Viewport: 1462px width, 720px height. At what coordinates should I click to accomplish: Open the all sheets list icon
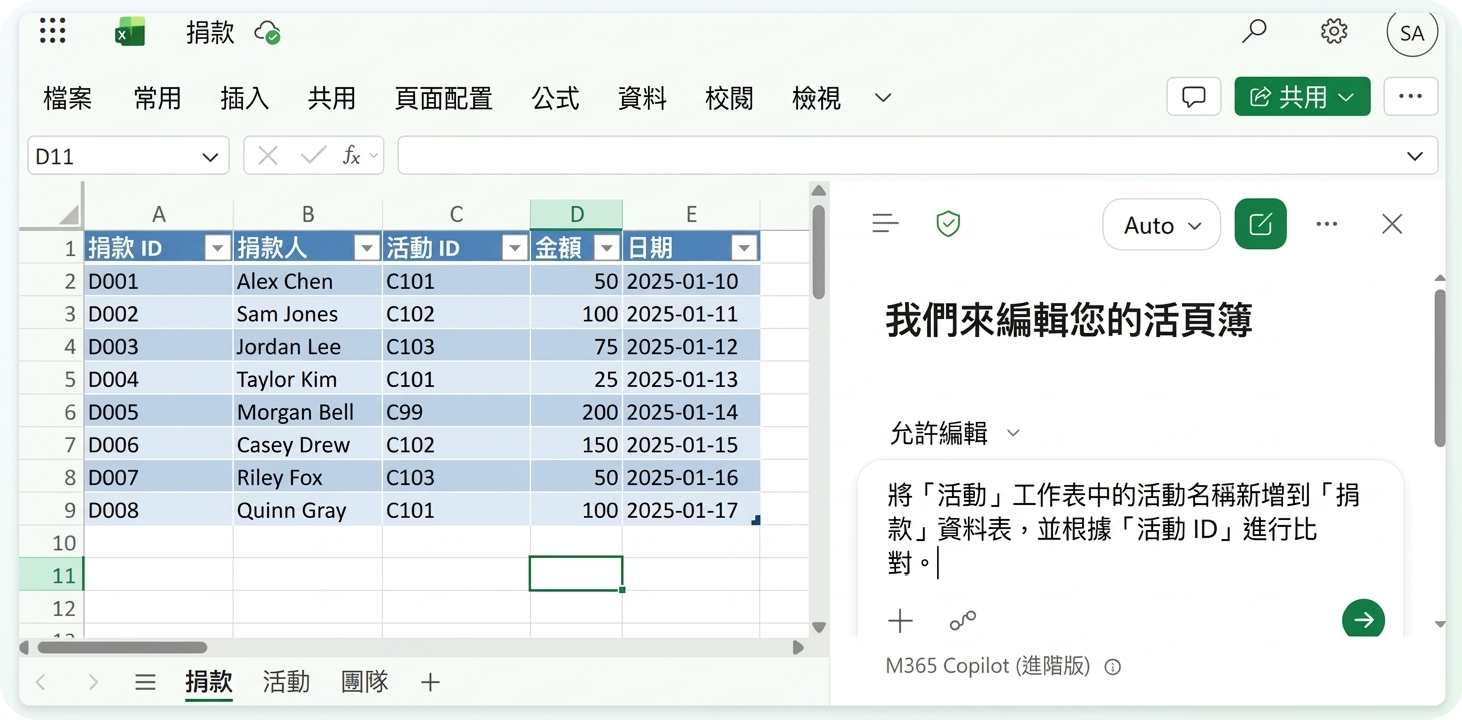[x=145, y=683]
